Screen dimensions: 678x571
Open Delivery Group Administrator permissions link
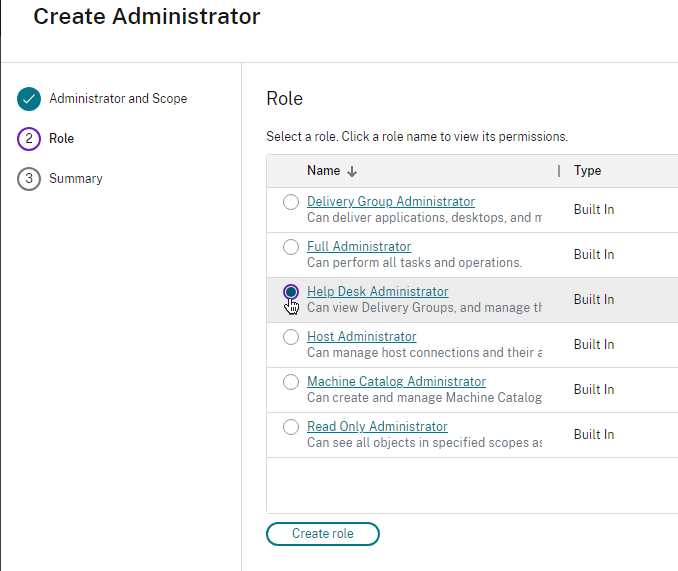tap(390, 201)
